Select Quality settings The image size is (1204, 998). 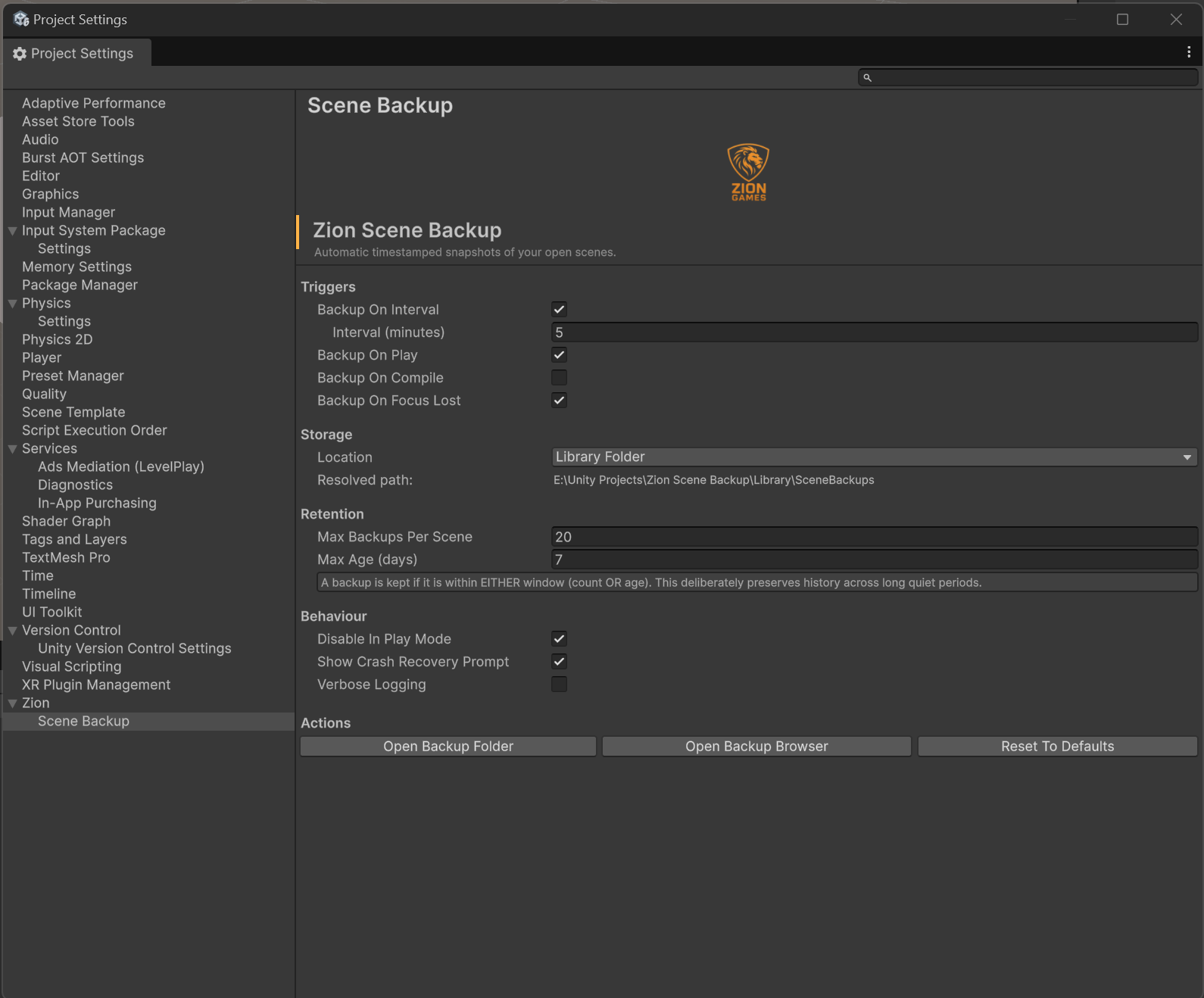click(x=44, y=394)
